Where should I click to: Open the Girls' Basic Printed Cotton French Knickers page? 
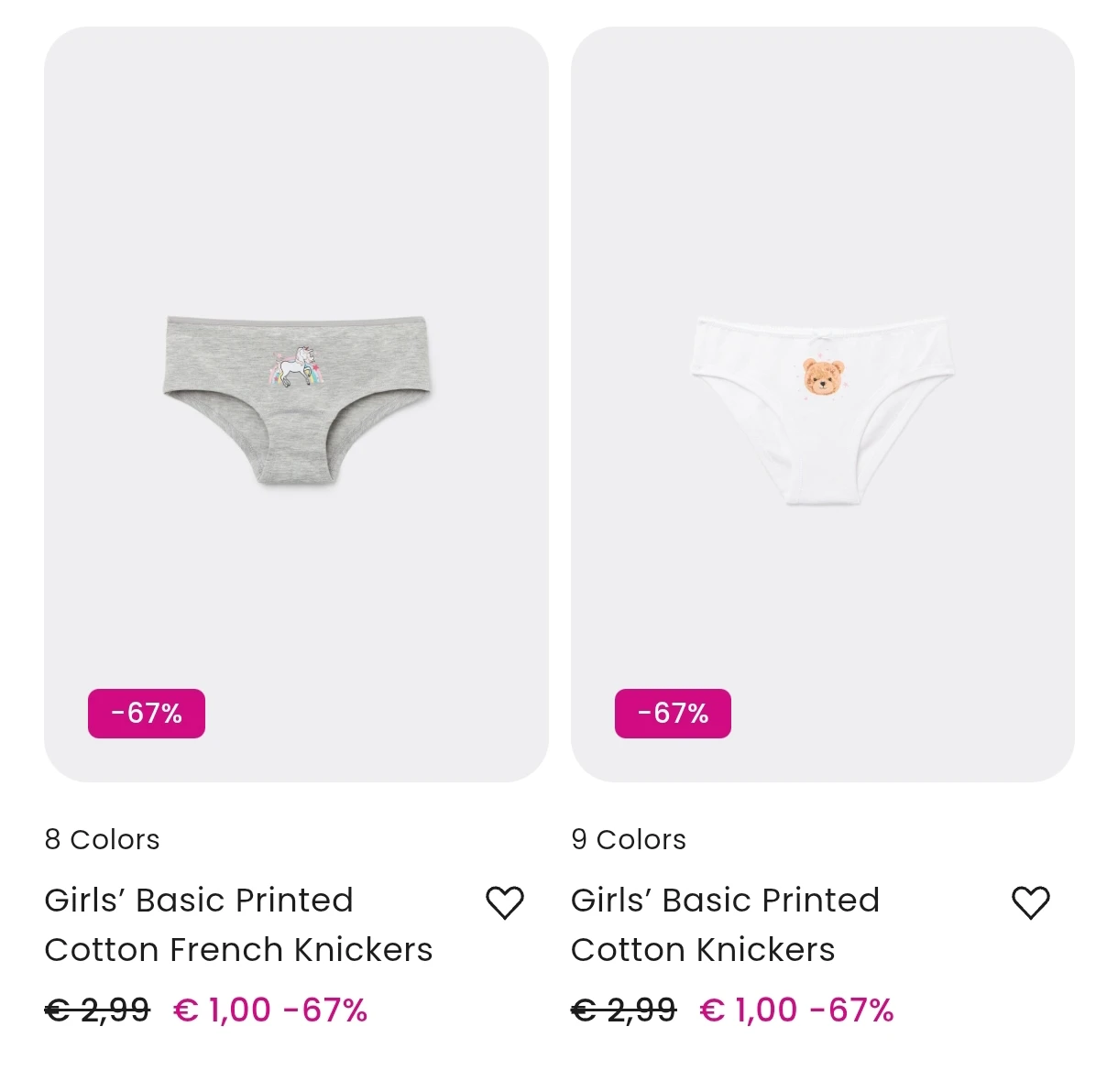pyautogui.click(x=238, y=924)
